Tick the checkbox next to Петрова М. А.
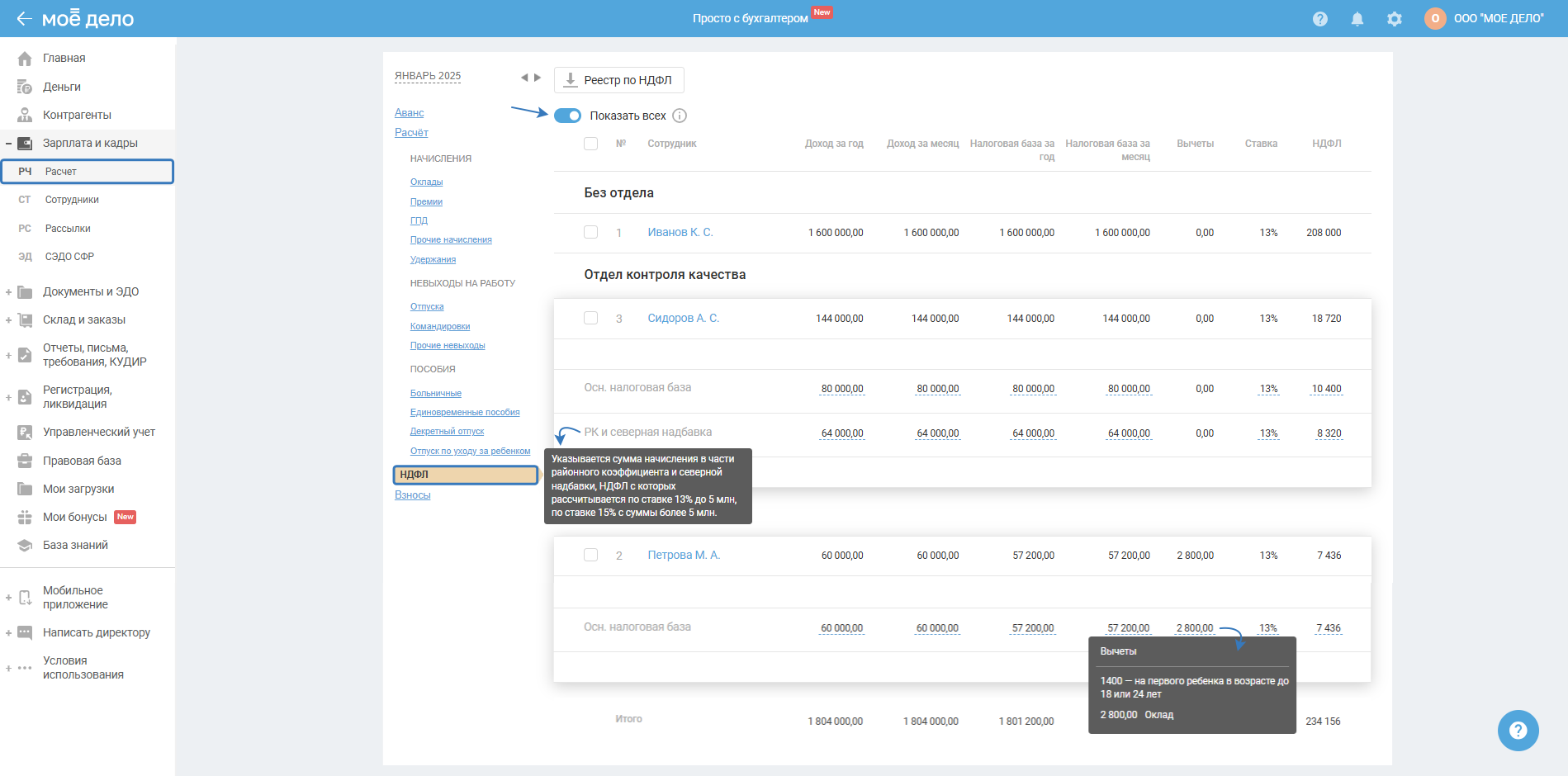This screenshot has height=776, width=1568. point(590,555)
